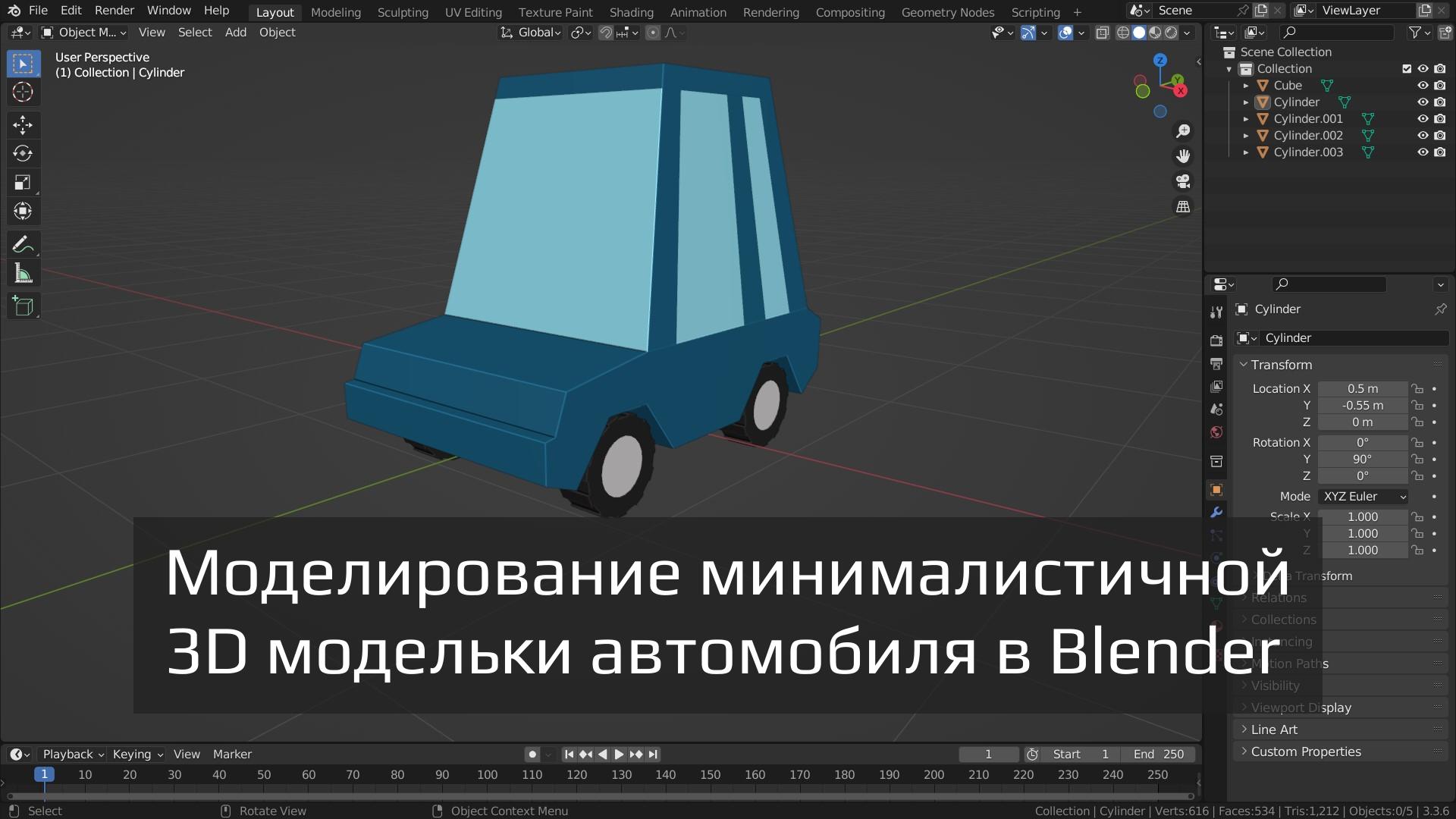Edit the Location X value field
Viewport: 1456px width, 819px height.
[x=1363, y=388]
